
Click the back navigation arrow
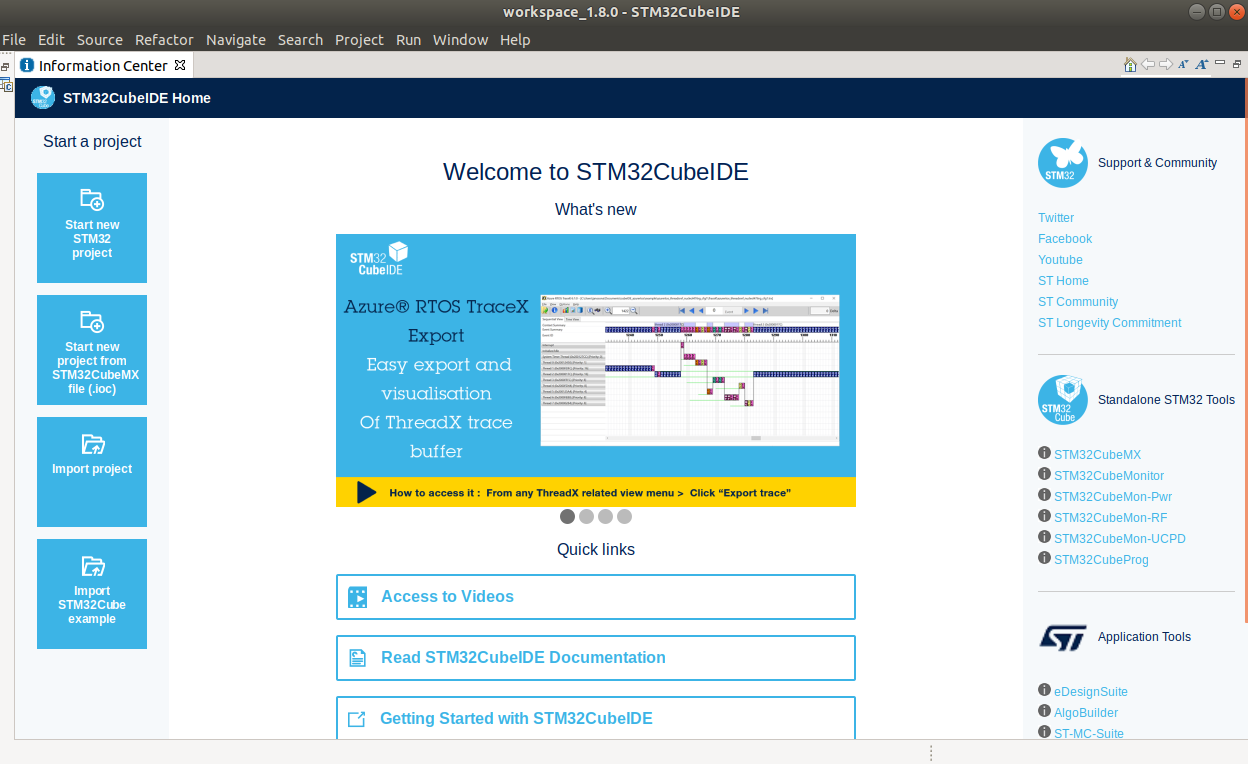[x=1147, y=63]
